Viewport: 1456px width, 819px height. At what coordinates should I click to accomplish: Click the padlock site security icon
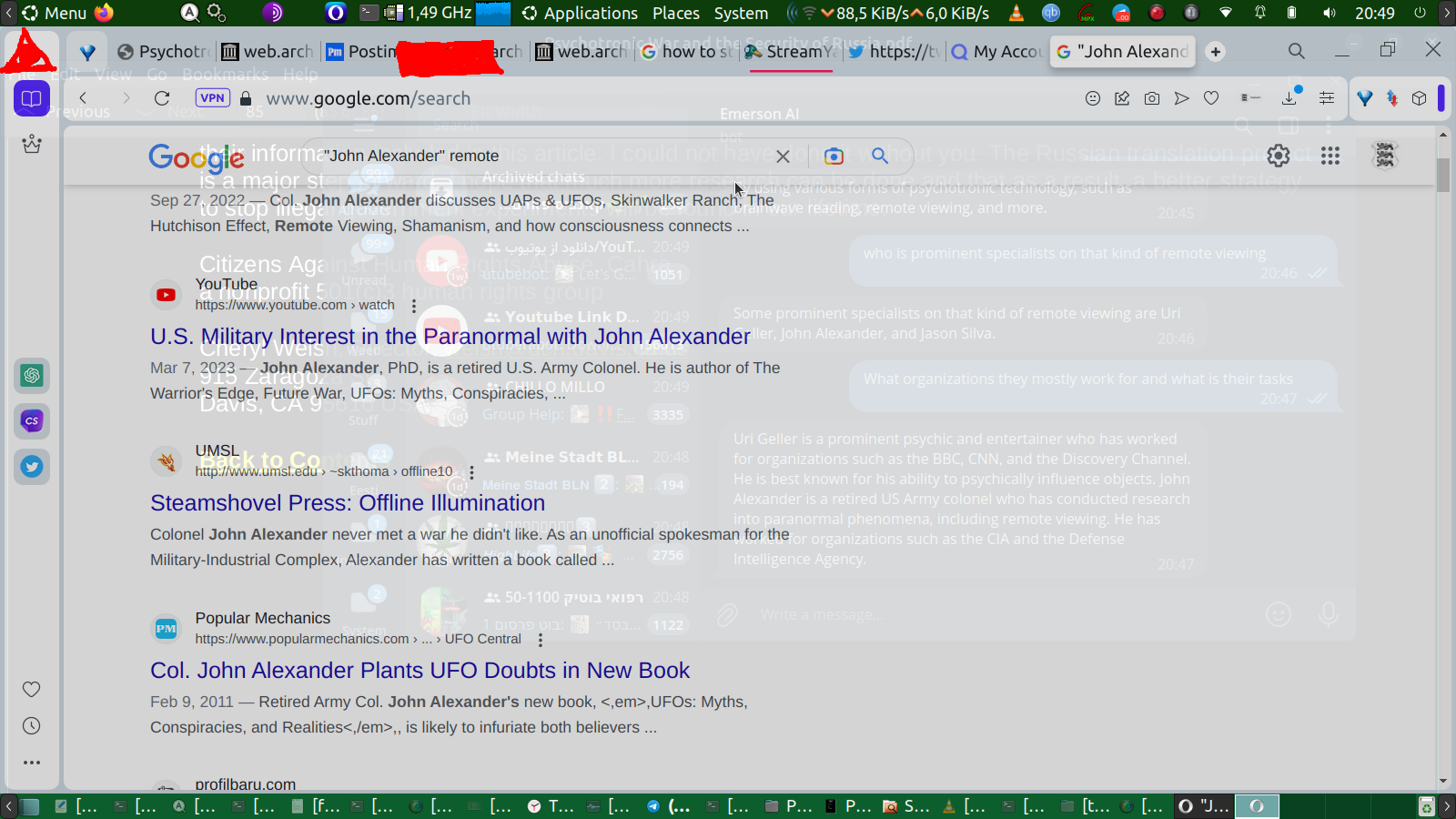[246, 98]
